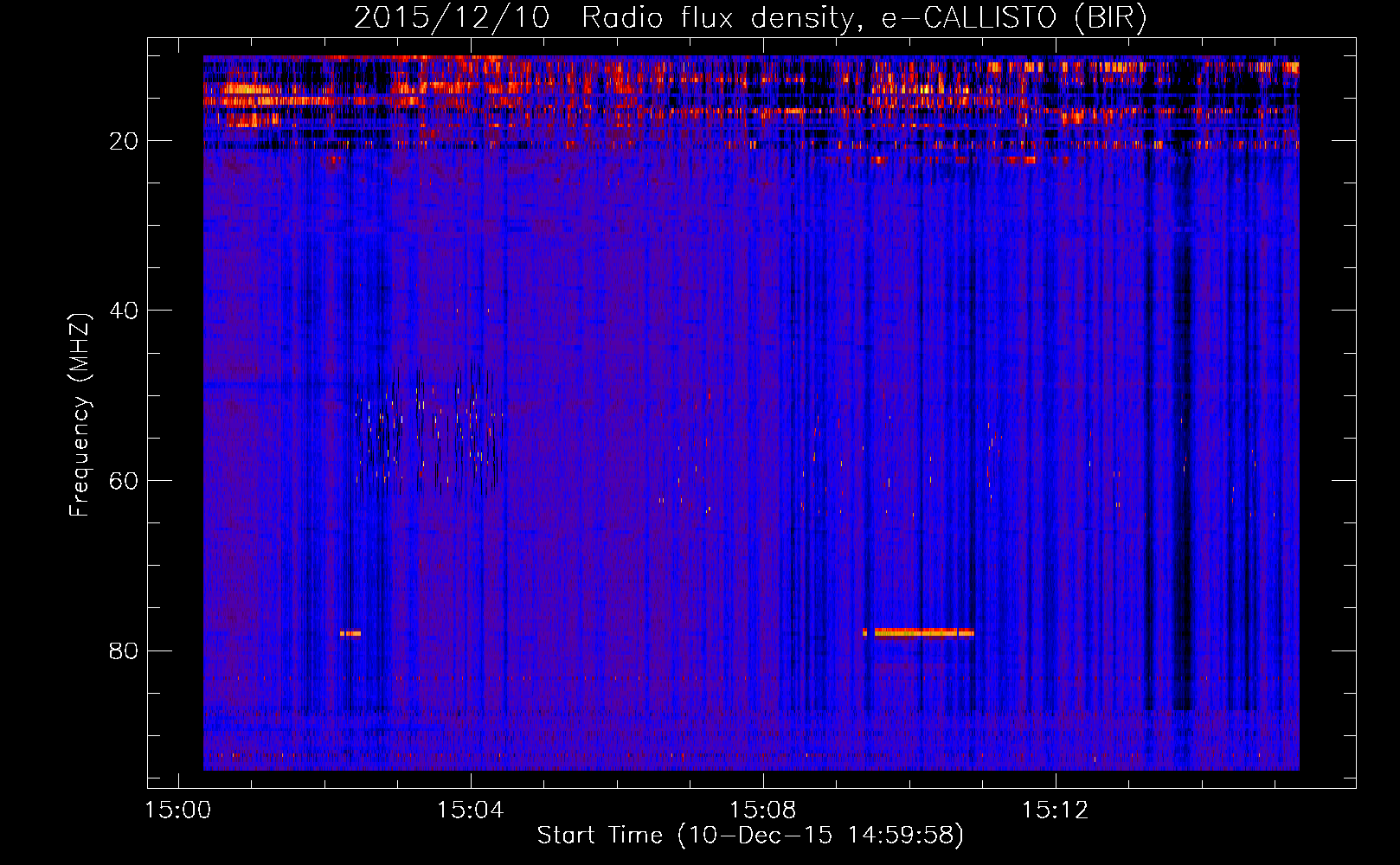This screenshot has height=865, width=1400.
Task: Click the date "2015/12/10" in the title
Action: click(x=452, y=18)
